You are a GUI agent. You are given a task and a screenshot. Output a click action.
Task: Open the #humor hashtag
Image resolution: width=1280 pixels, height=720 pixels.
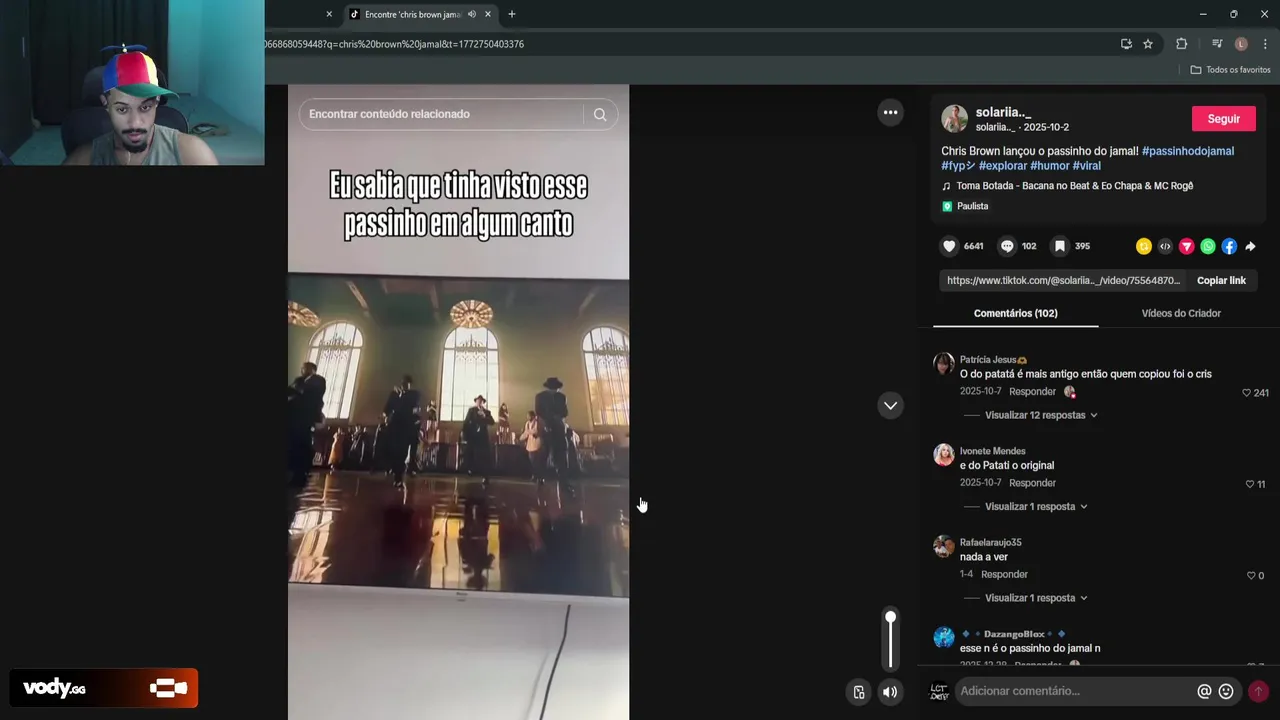[1049, 166]
